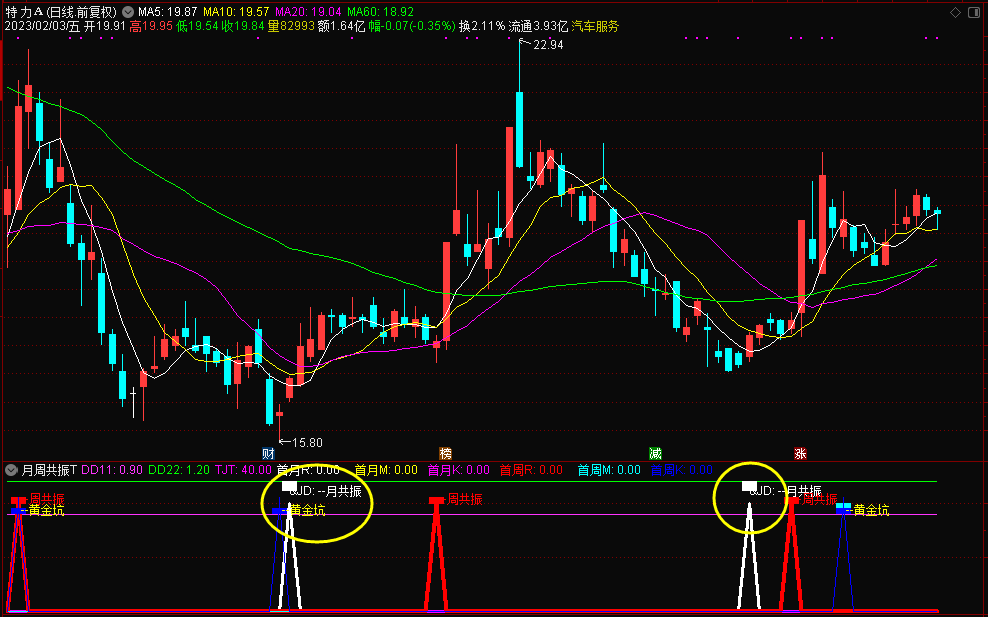Image resolution: width=988 pixels, height=617 pixels.
Task: Click the square window icon at top right
Action: (975, 12)
